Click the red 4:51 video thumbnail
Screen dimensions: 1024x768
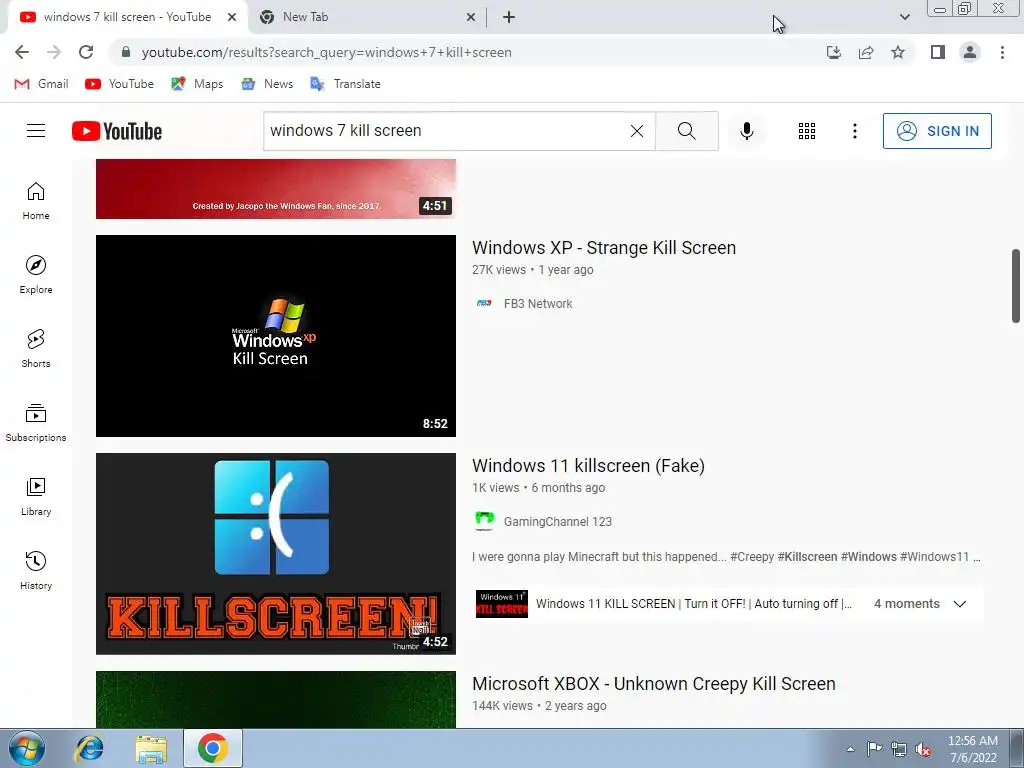(x=276, y=189)
